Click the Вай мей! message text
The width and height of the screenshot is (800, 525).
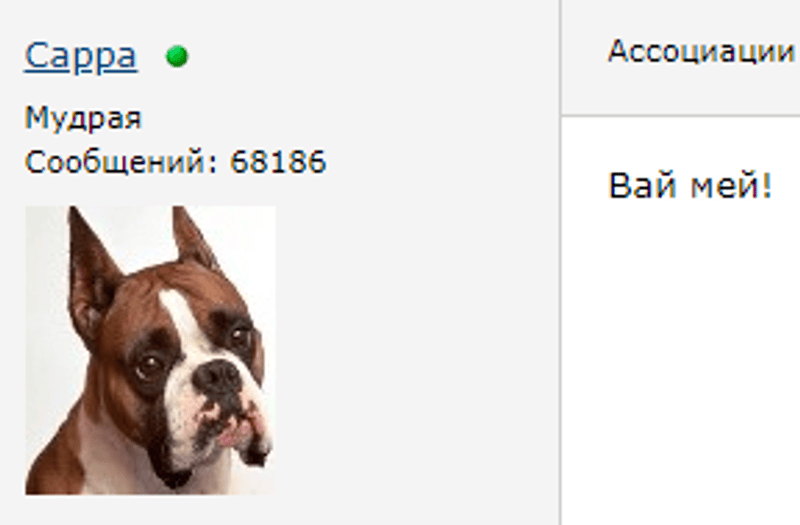pos(690,185)
